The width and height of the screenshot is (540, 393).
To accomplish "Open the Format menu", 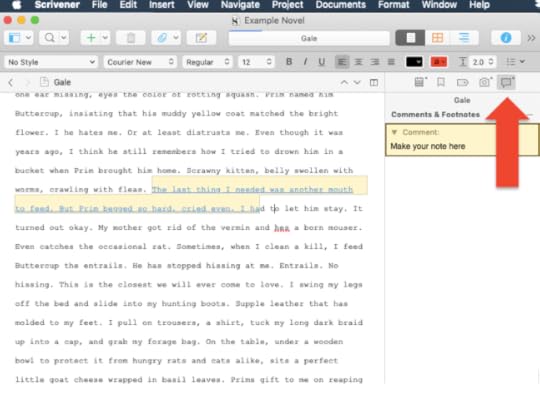I will [x=394, y=5].
